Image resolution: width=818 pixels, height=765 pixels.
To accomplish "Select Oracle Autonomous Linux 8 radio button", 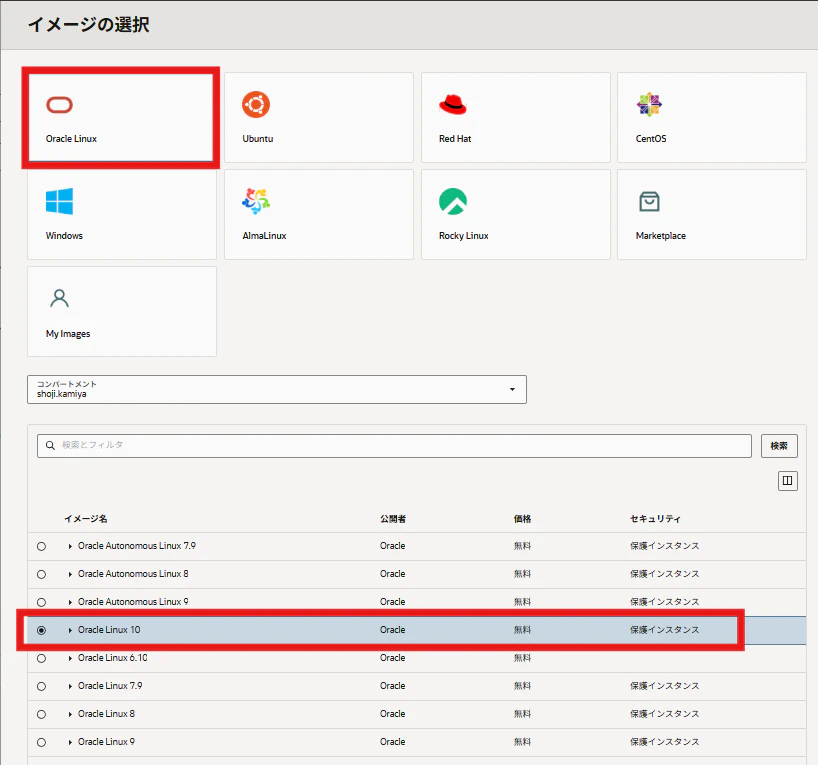I will click(42, 575).
